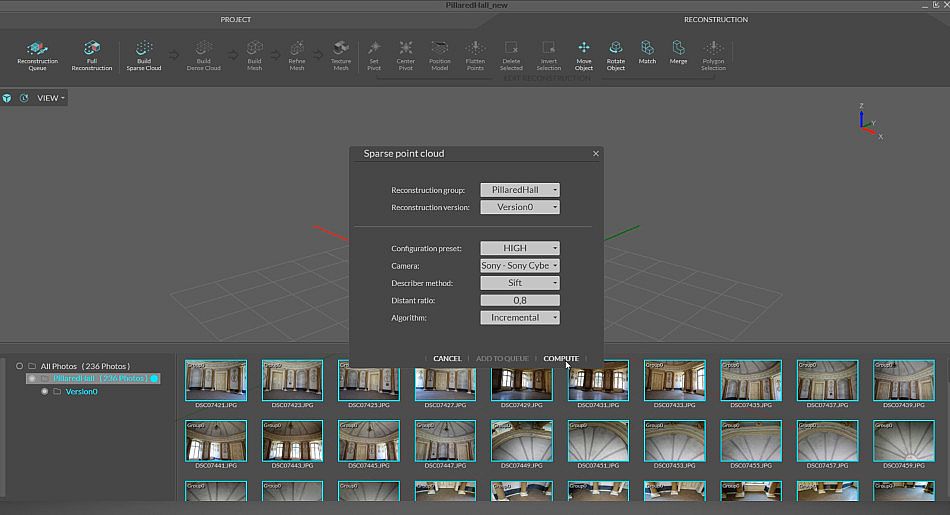Switch to the PROJECT tab

236,19
